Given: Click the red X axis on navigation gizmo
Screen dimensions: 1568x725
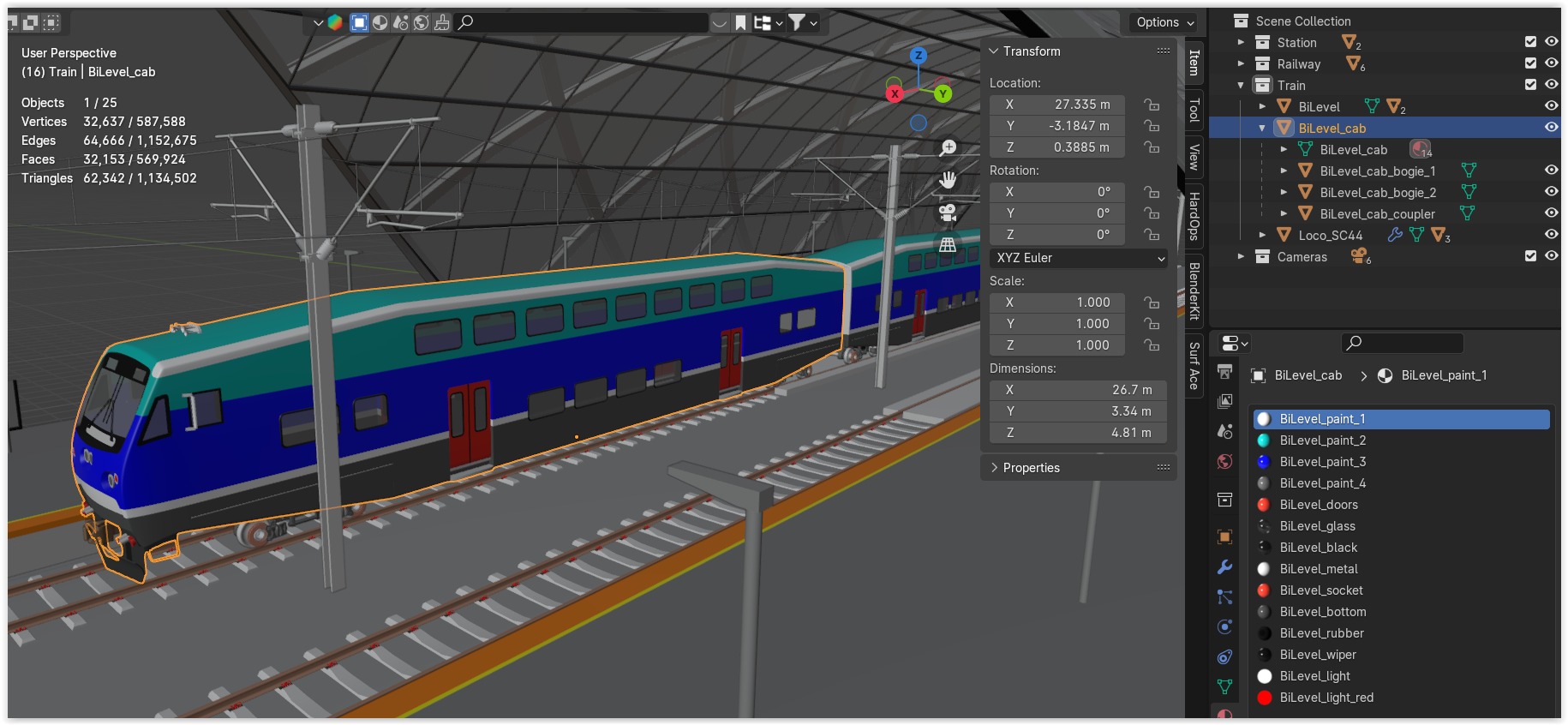Looking at the screenshot, I should point(895,93).
